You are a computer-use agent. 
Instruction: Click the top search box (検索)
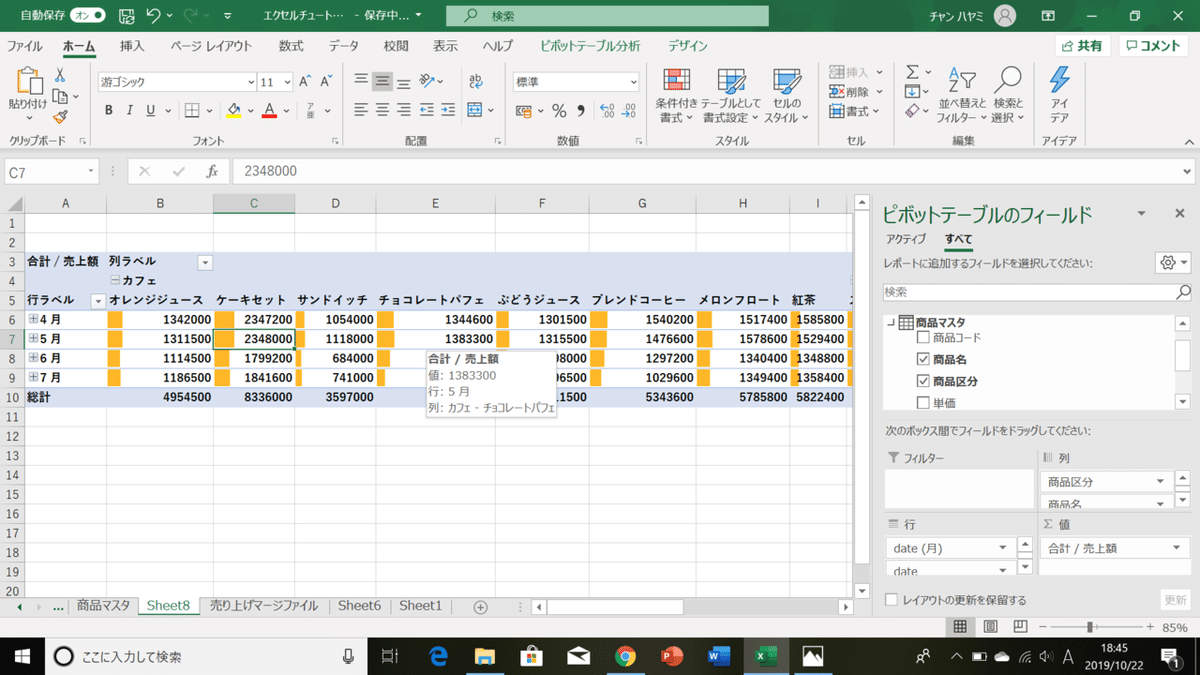[x=607, y=16]
